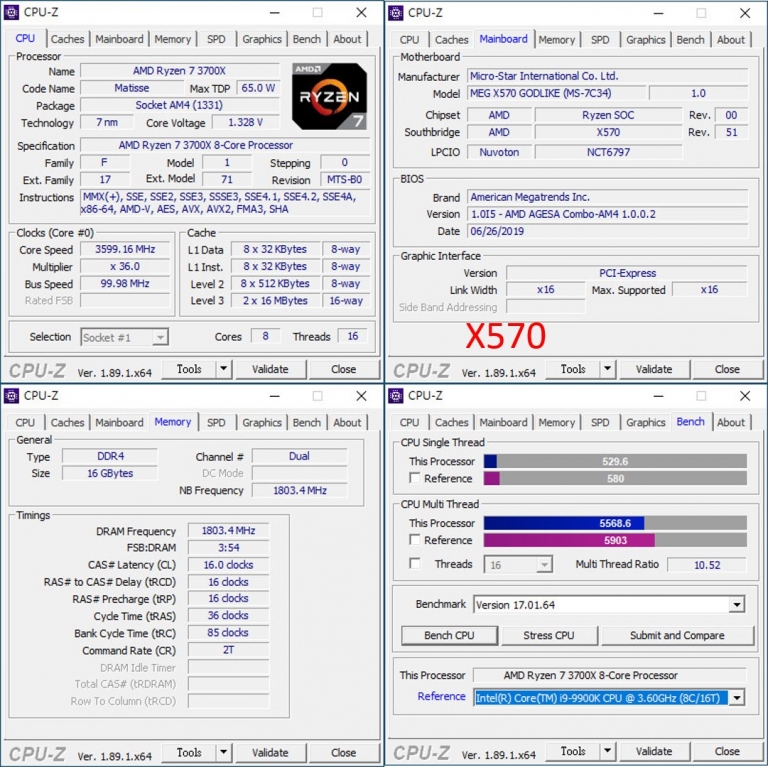Select the Mainboard tab in the Memory window
Viewport: 768px width, 767px height.
click(119, 423)
